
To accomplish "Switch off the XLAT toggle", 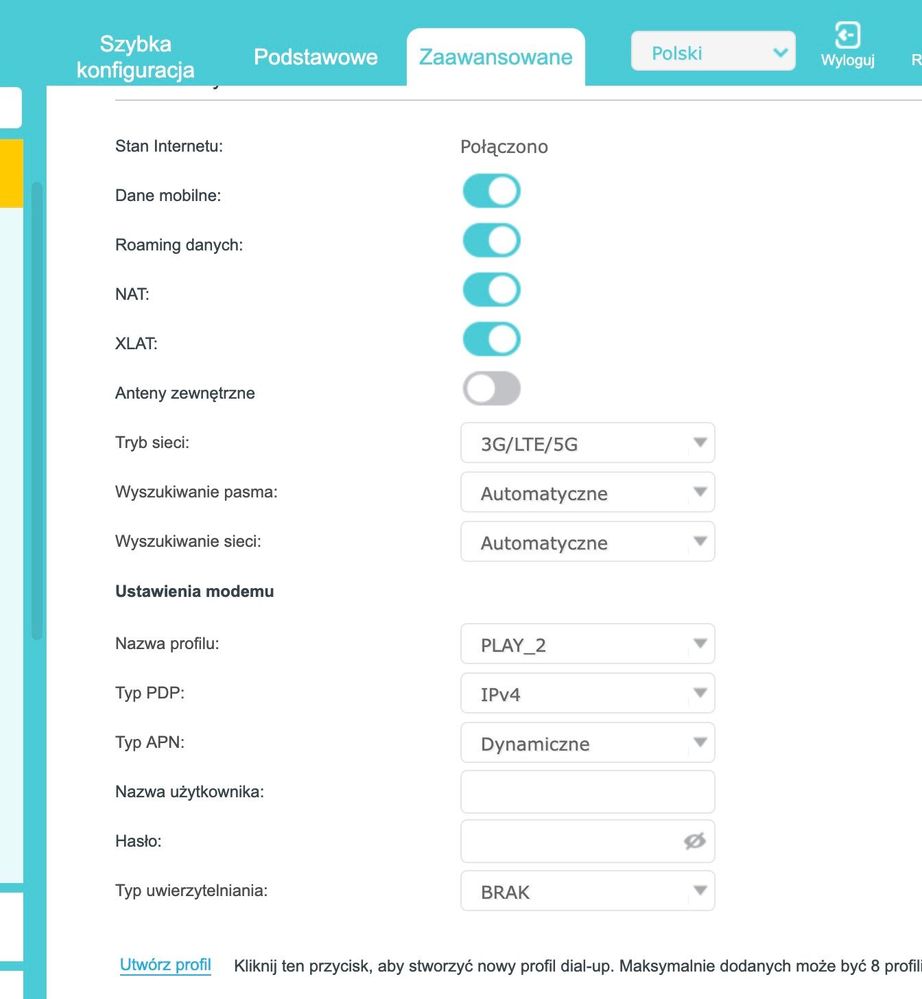I will click(491, 340).
